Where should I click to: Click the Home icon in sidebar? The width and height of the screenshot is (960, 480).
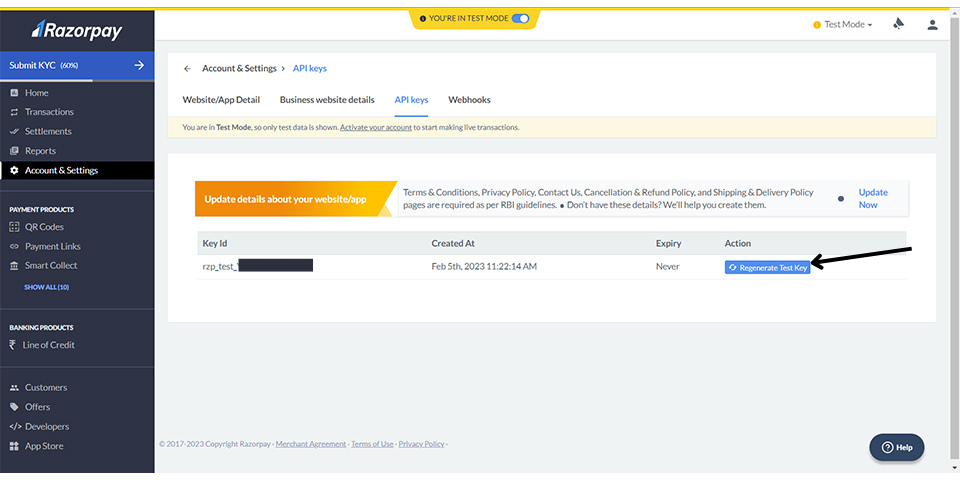[14, 93]
